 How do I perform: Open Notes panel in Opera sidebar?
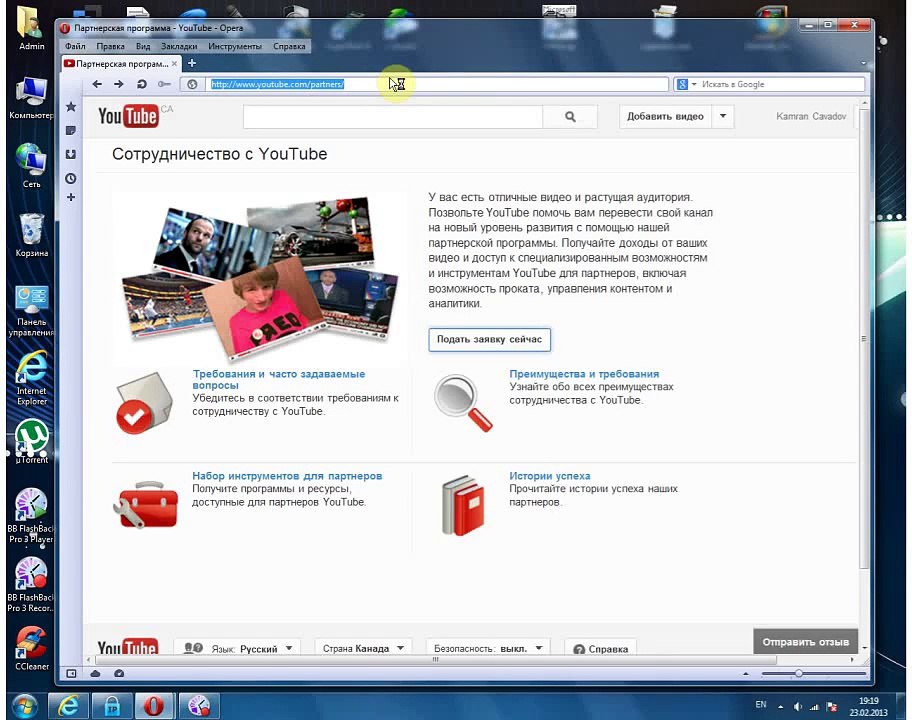tap(71, 130)
